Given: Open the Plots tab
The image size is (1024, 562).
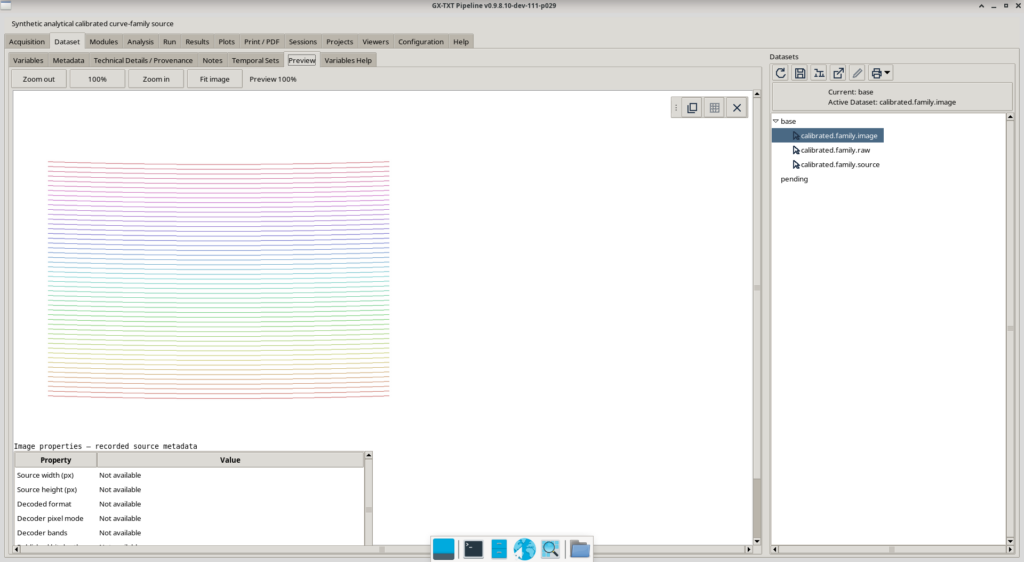Looking at the screenshot, I should [227, 42].
